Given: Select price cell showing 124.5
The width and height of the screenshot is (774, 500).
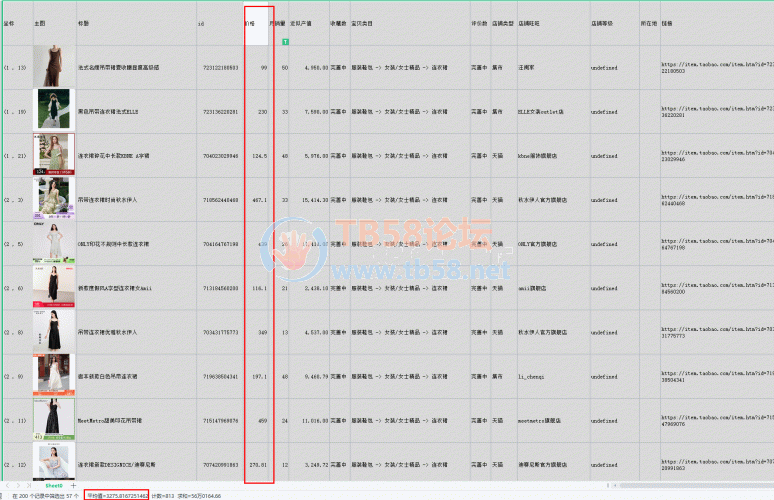Looking at the screenshot, I should pos(258,155).
